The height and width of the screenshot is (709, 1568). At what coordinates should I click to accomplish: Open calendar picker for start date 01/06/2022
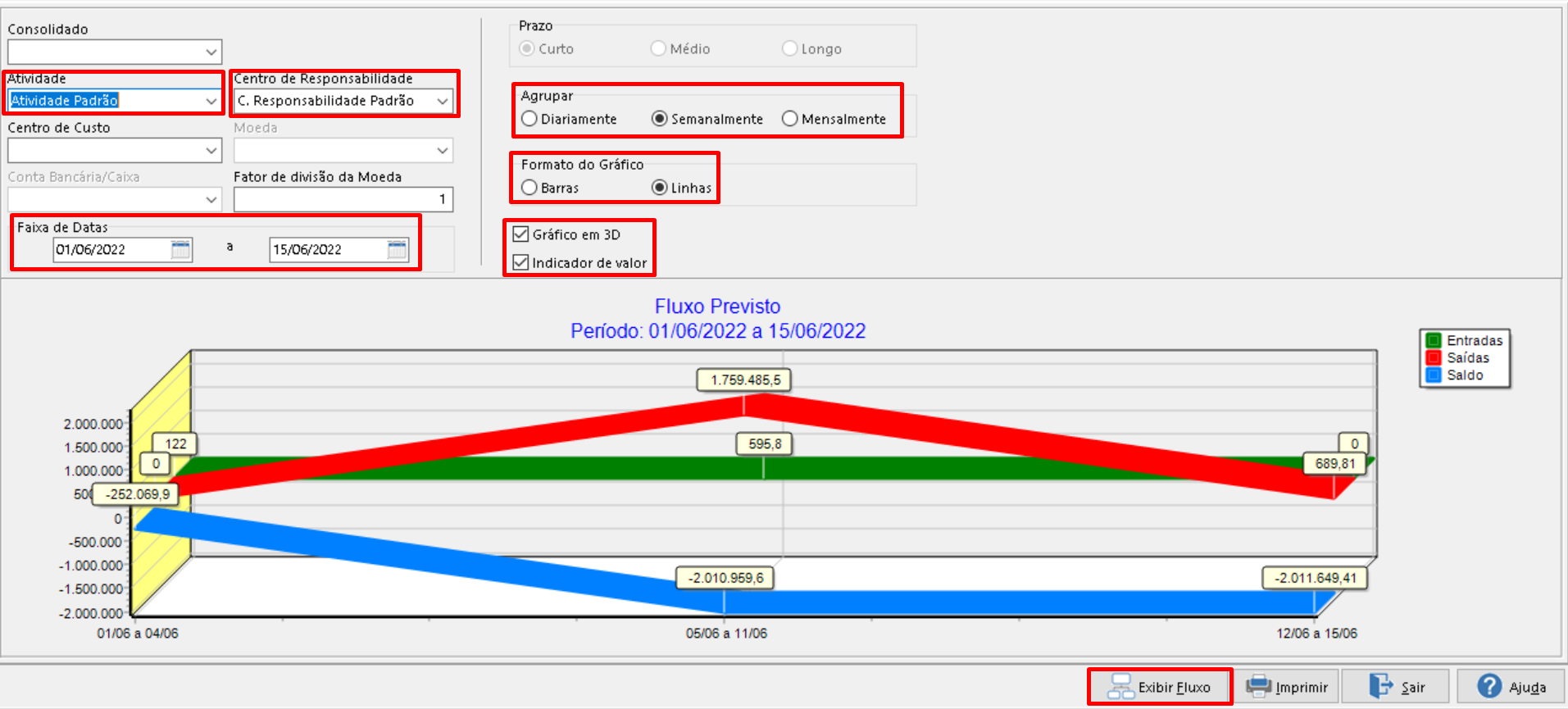coord(180,249)
